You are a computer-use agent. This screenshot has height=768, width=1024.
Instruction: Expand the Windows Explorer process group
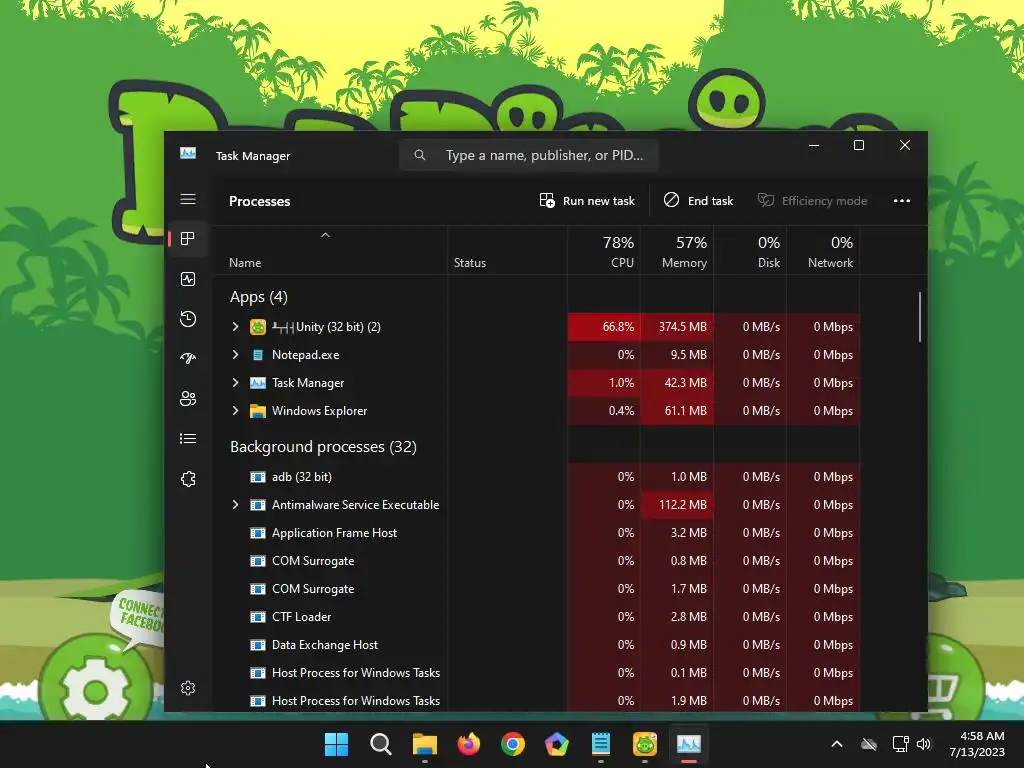click(x=235, y=411)
